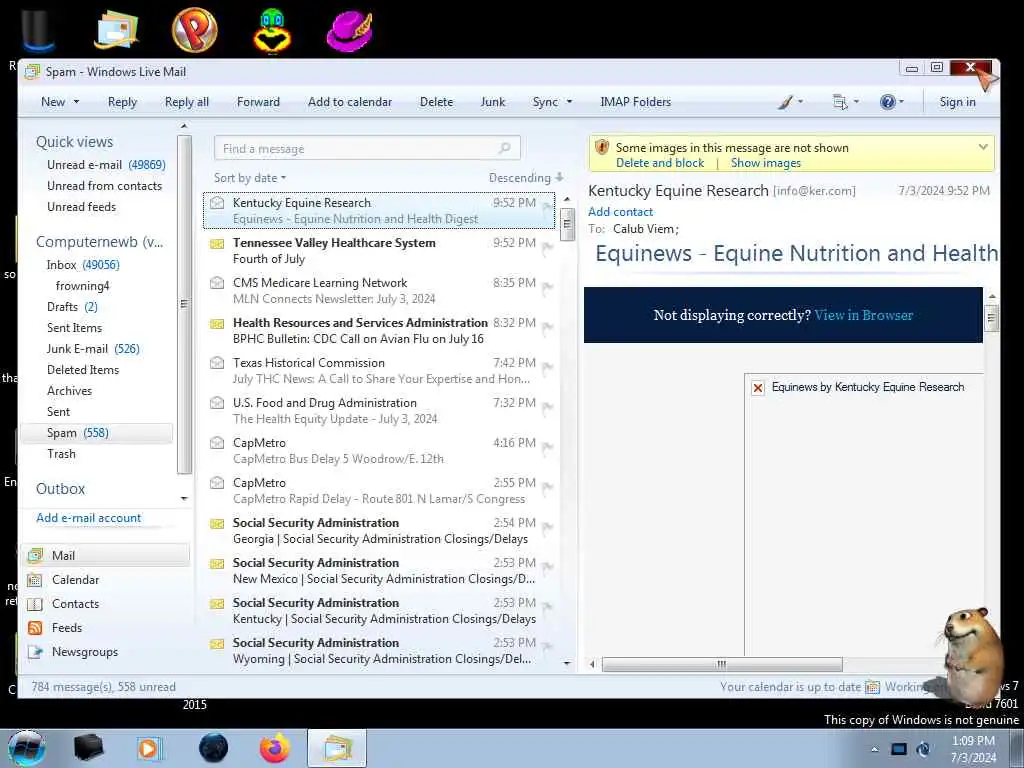Flag the CapMetro Rapid Delay message
This screenshot has width=1024, height=768.
(x=547, y=487)
